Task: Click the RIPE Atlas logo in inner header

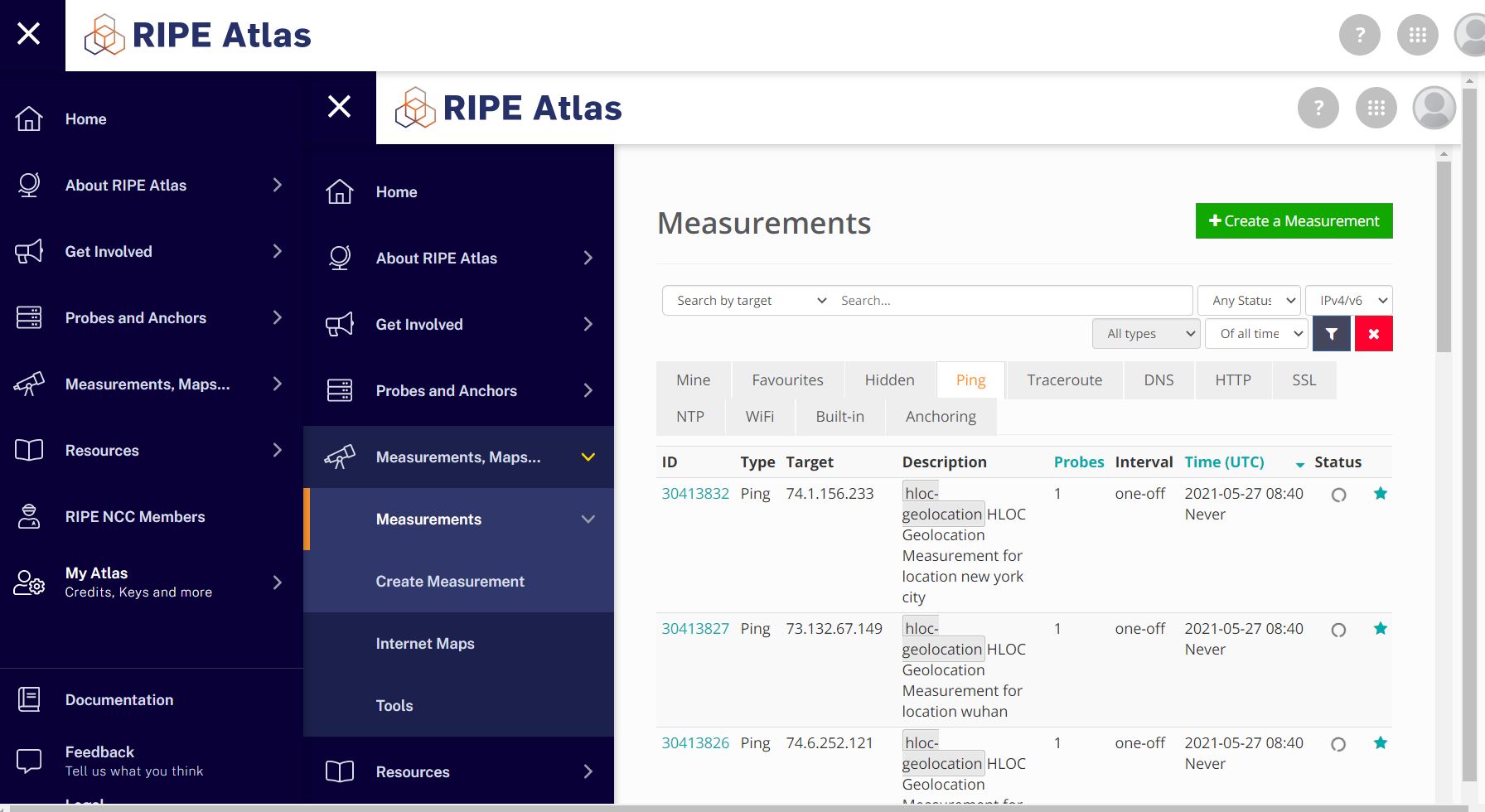Action: 508,108
